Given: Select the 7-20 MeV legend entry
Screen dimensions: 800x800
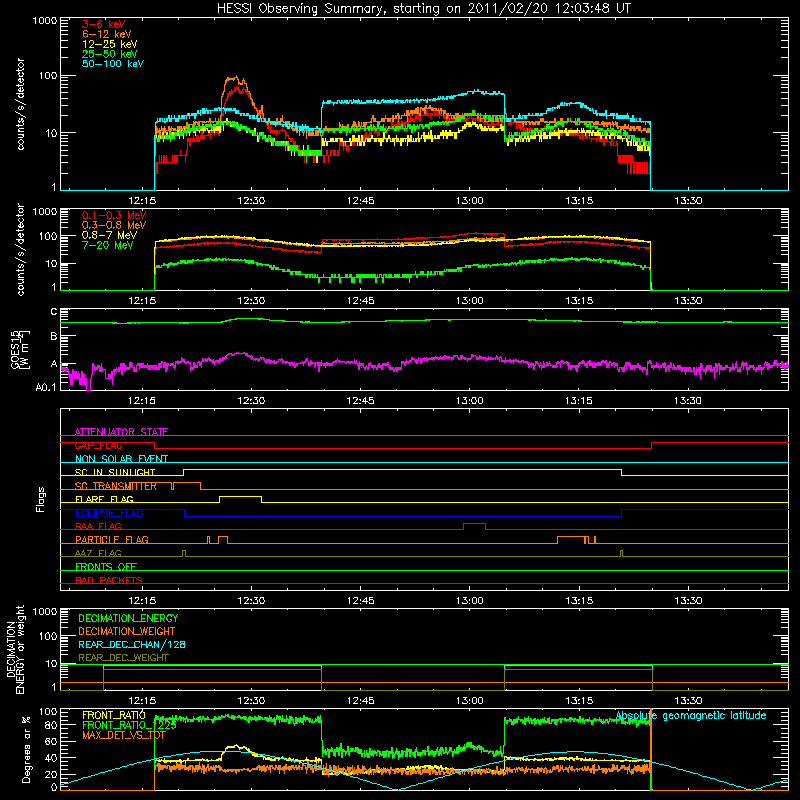Looking at the screenshot, I should coord(107,245).
